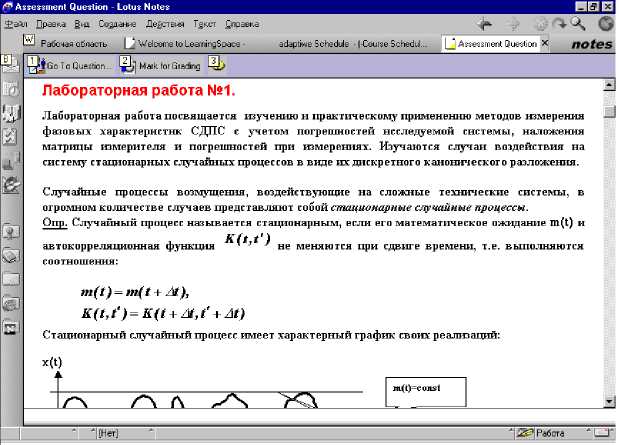Open the [Нет] paragraph style popup

tap(124, 433)
